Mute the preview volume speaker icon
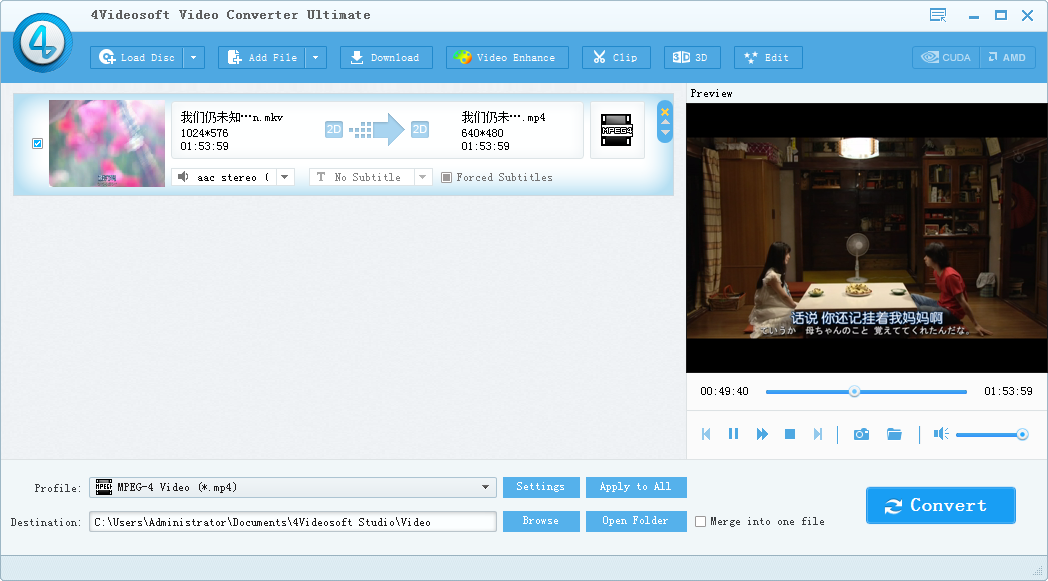This screenshot has height=581, width=1048. pyautogui.click(x=940, y=434)
